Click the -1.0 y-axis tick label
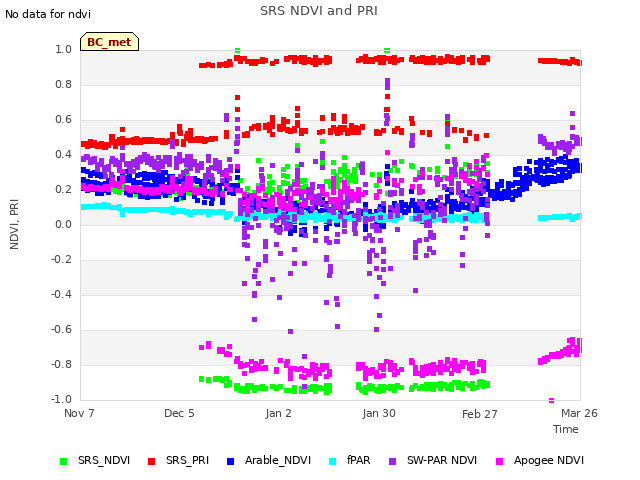Image resolution: width=640 pixels, height=480 pixels. point(62,399)
